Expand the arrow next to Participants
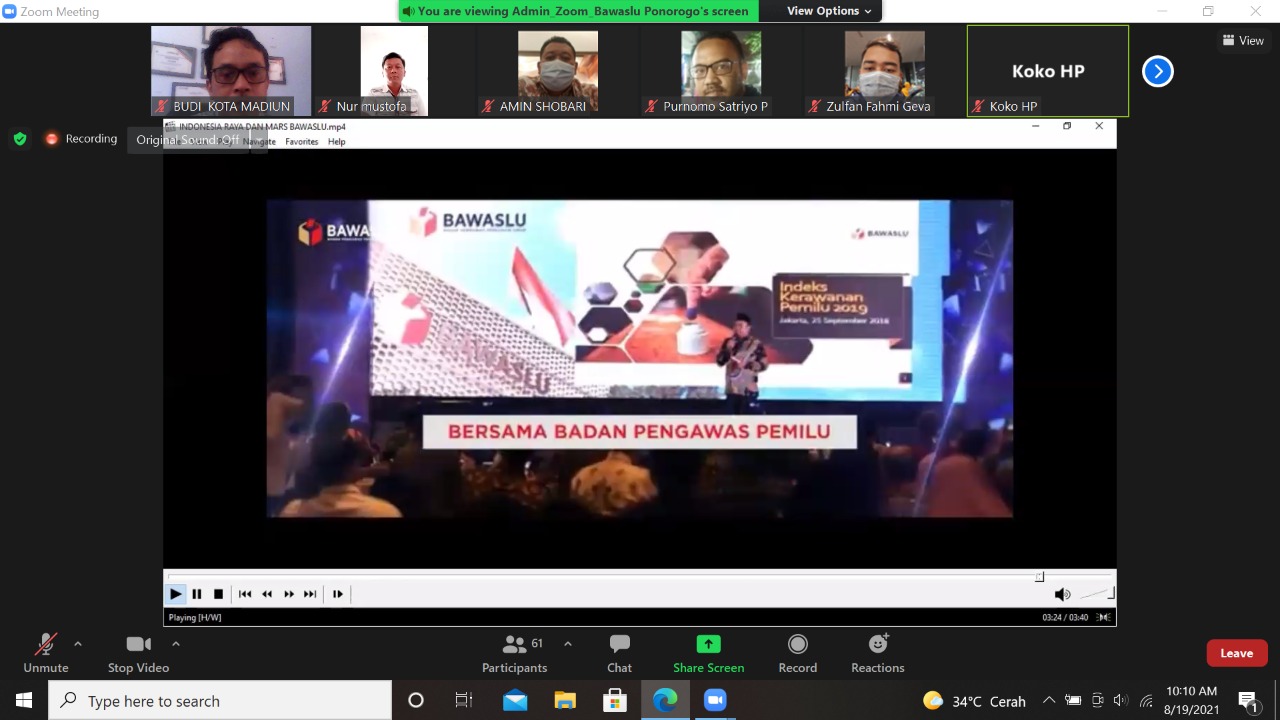This screenshot has height=720, width=1280. (568, 644)
